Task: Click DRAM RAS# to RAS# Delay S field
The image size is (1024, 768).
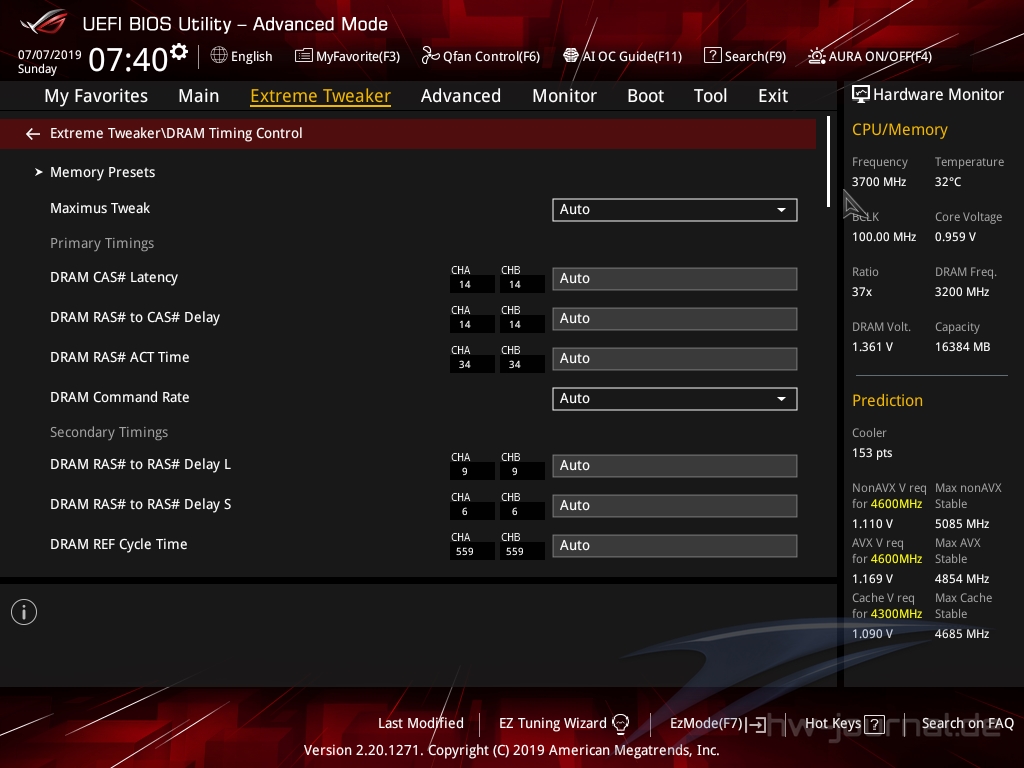Action: click(x=675, y=505)
